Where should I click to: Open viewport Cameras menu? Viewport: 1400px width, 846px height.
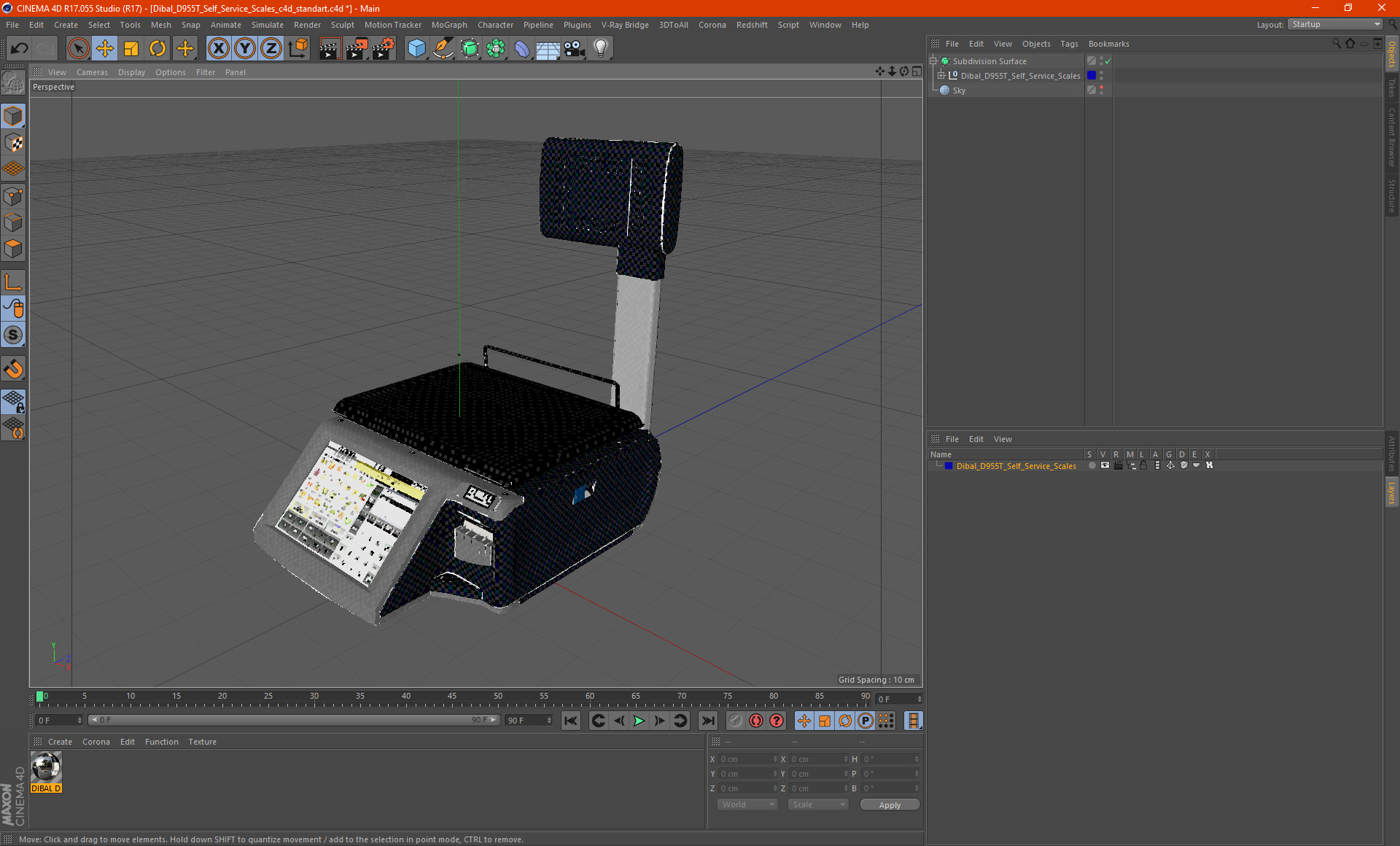[x=92, y=72]
